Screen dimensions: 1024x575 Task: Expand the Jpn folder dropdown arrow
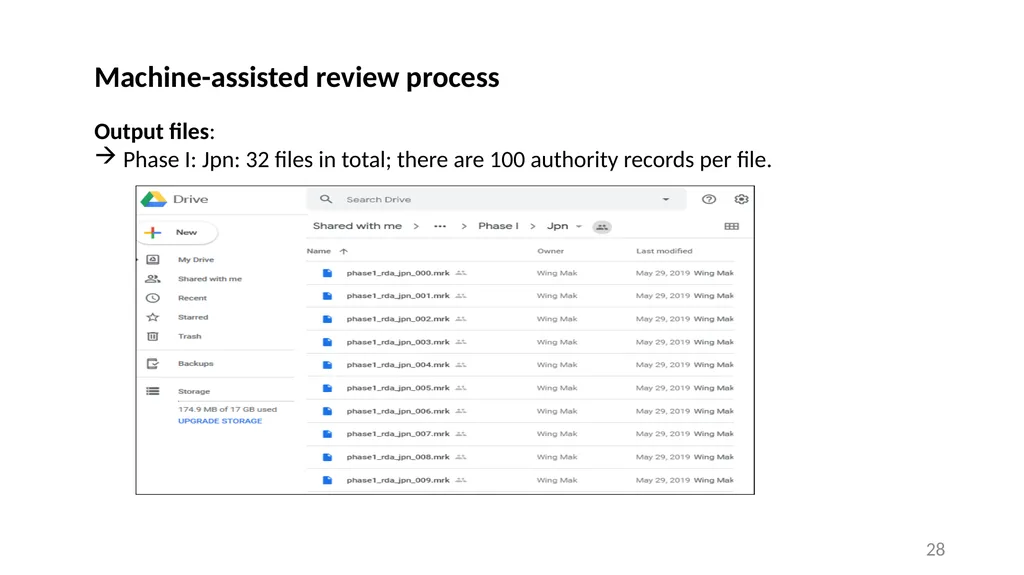pos(579,226)
